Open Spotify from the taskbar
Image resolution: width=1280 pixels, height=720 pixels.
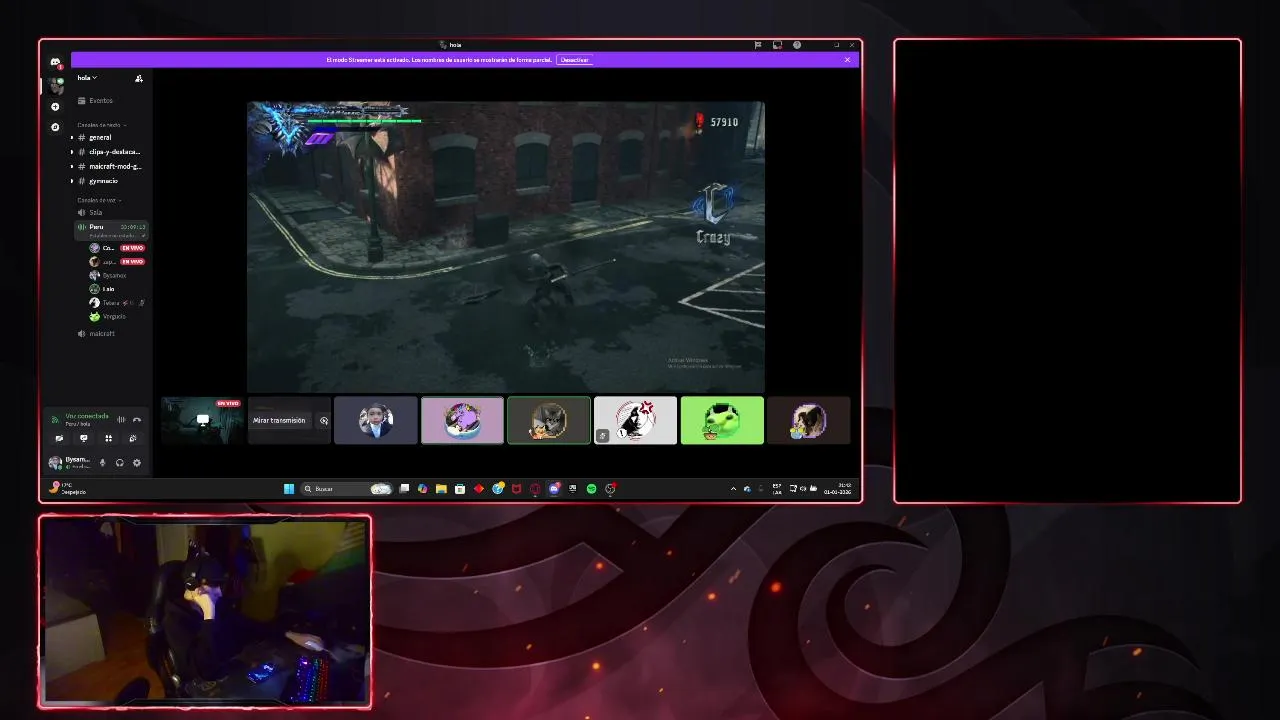point(591,489)
